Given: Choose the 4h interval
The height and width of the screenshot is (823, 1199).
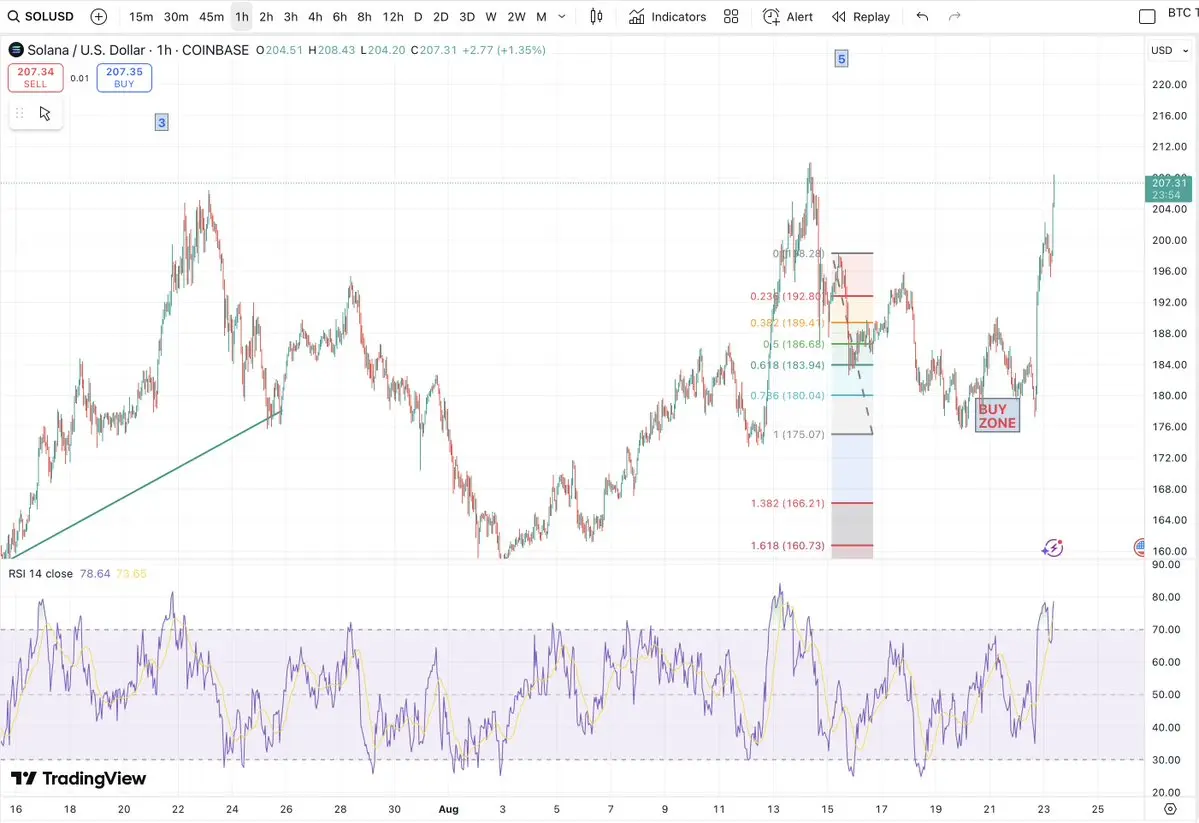Looking at the screenshot, I should (315, 16).
